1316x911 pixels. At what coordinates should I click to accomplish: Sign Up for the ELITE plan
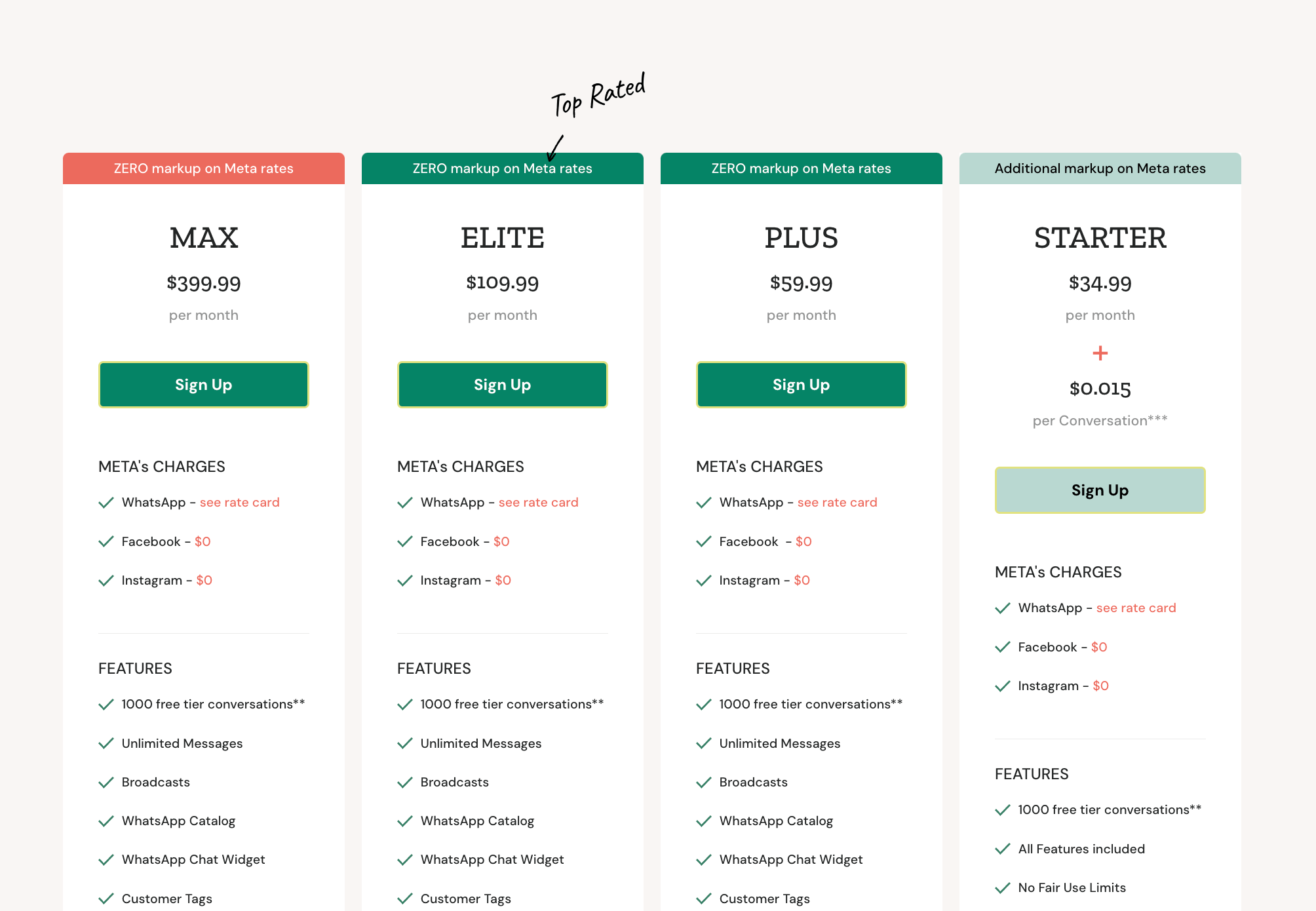[502, 385]
